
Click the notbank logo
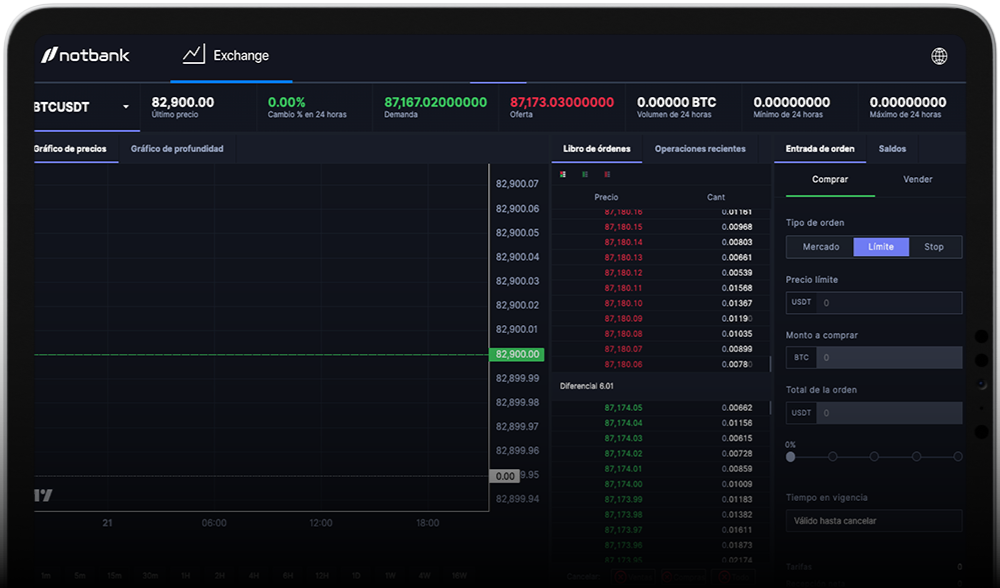pos(86,56)
